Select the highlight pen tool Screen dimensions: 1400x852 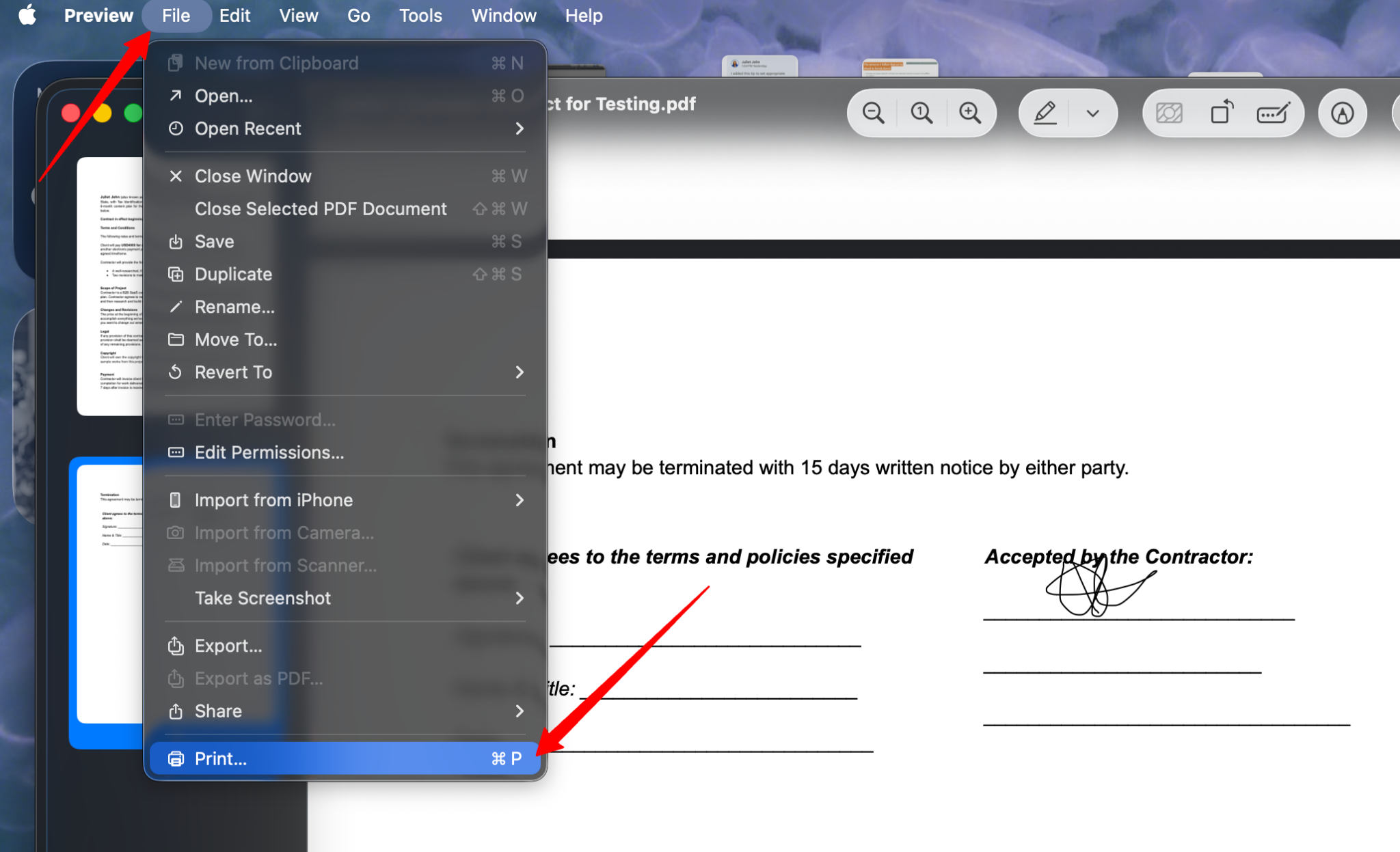[1045, 113]
